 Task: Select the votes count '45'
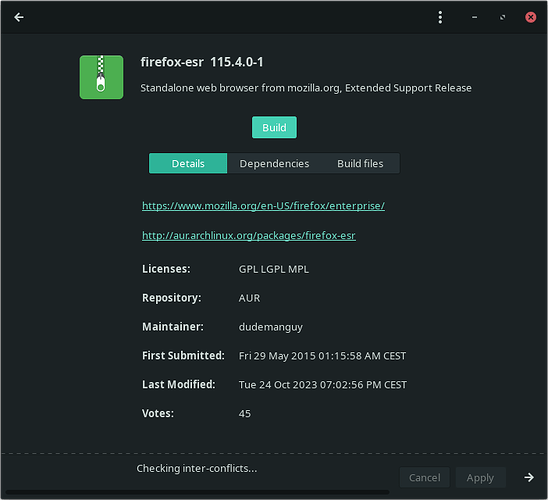[245, 414]
